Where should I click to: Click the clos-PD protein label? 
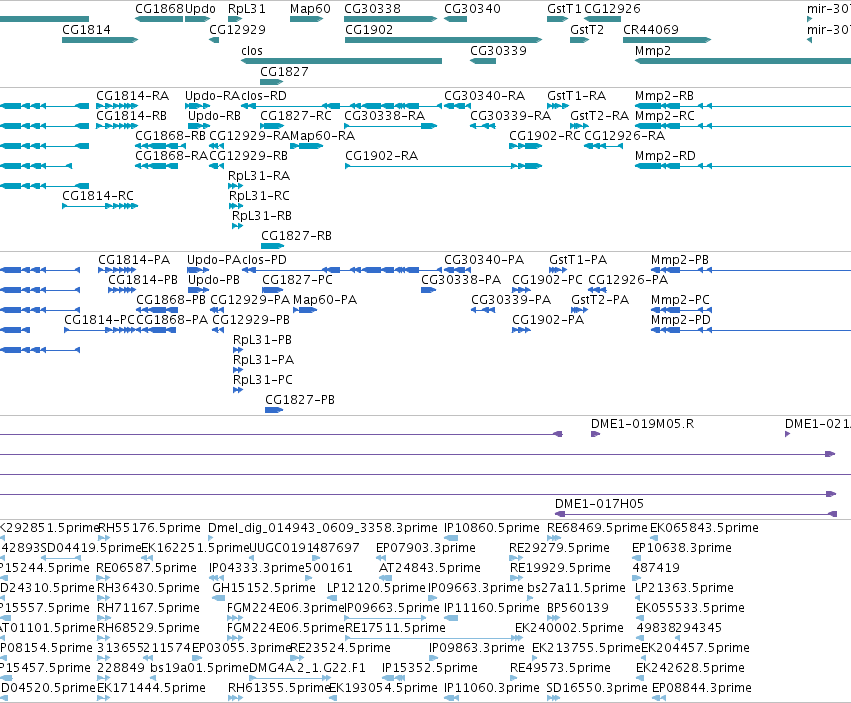pos(264,260)
